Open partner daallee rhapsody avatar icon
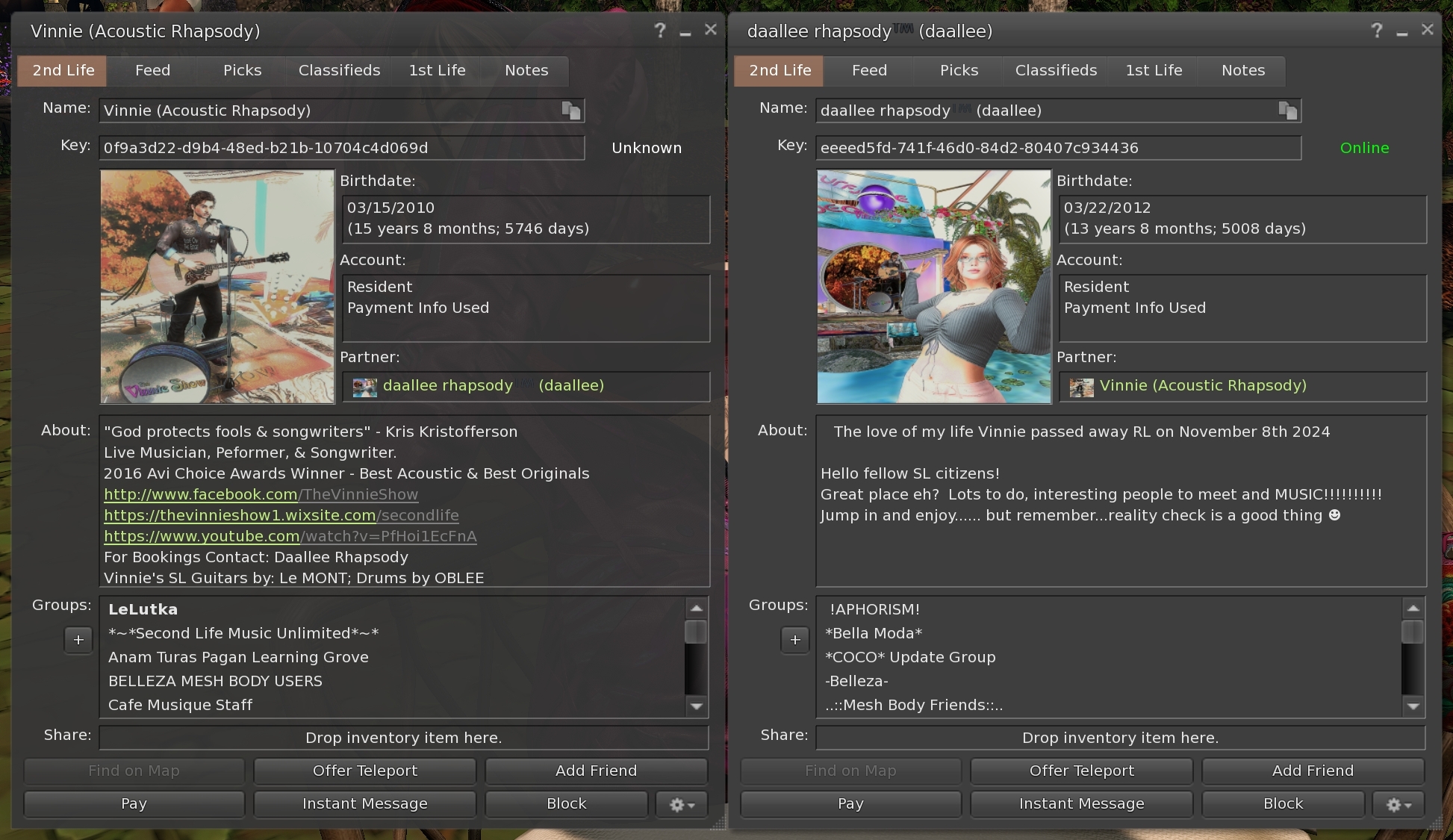 (x=364, y=387)
